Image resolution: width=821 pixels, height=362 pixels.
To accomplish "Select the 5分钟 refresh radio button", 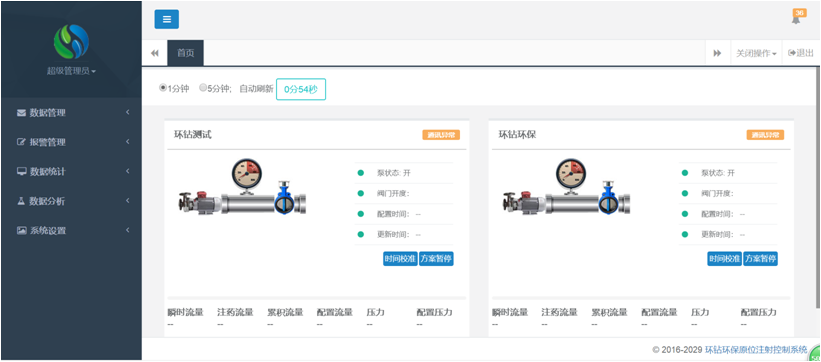I will coord(203,89).
